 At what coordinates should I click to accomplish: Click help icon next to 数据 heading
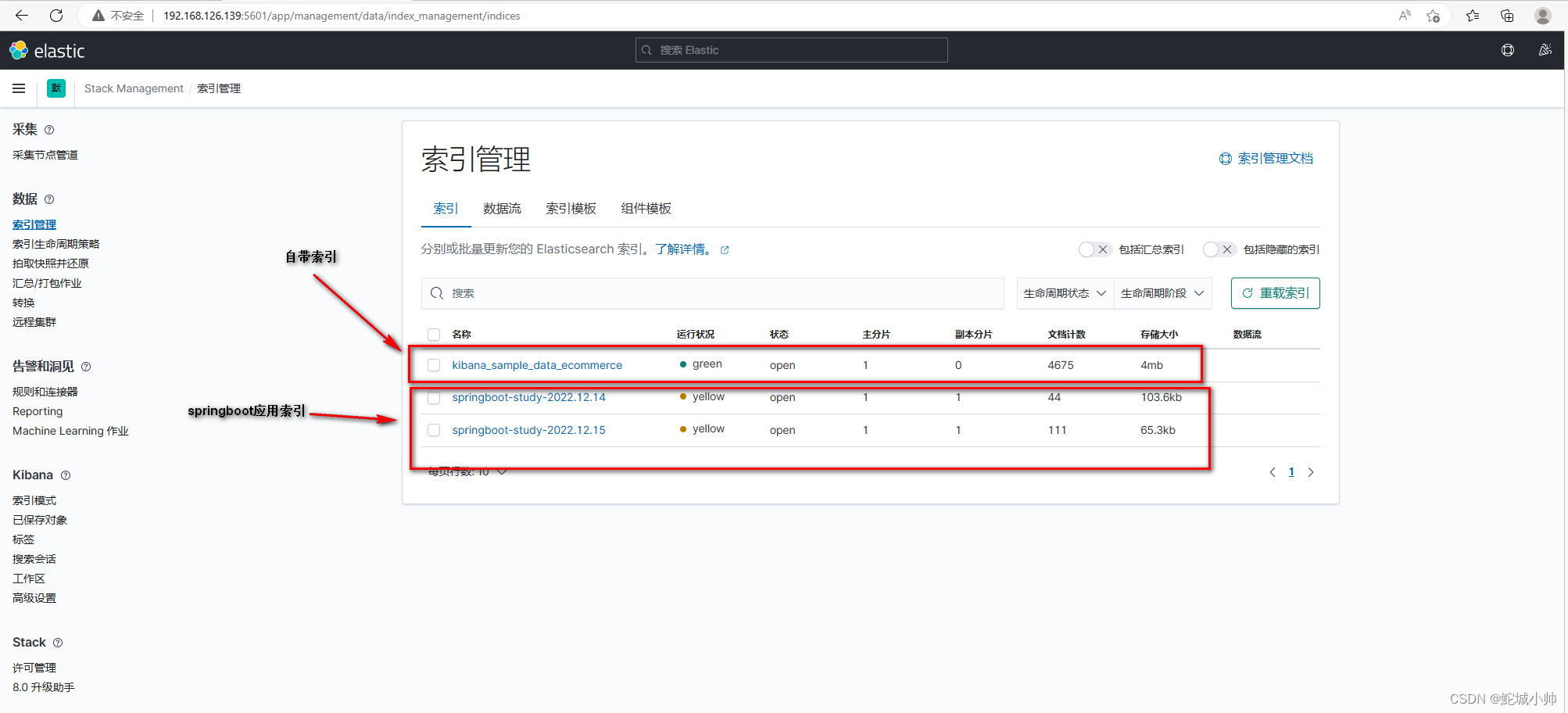(49, 199)
